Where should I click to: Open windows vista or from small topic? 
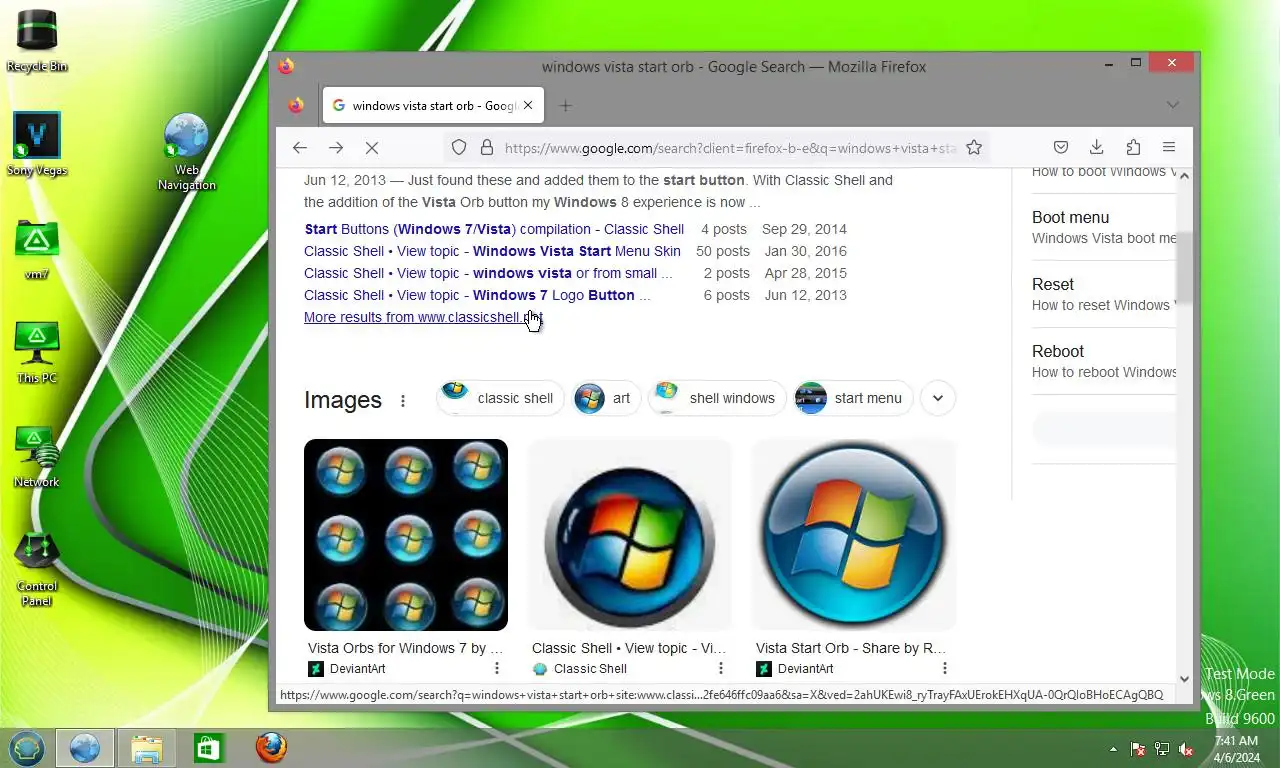488,273
